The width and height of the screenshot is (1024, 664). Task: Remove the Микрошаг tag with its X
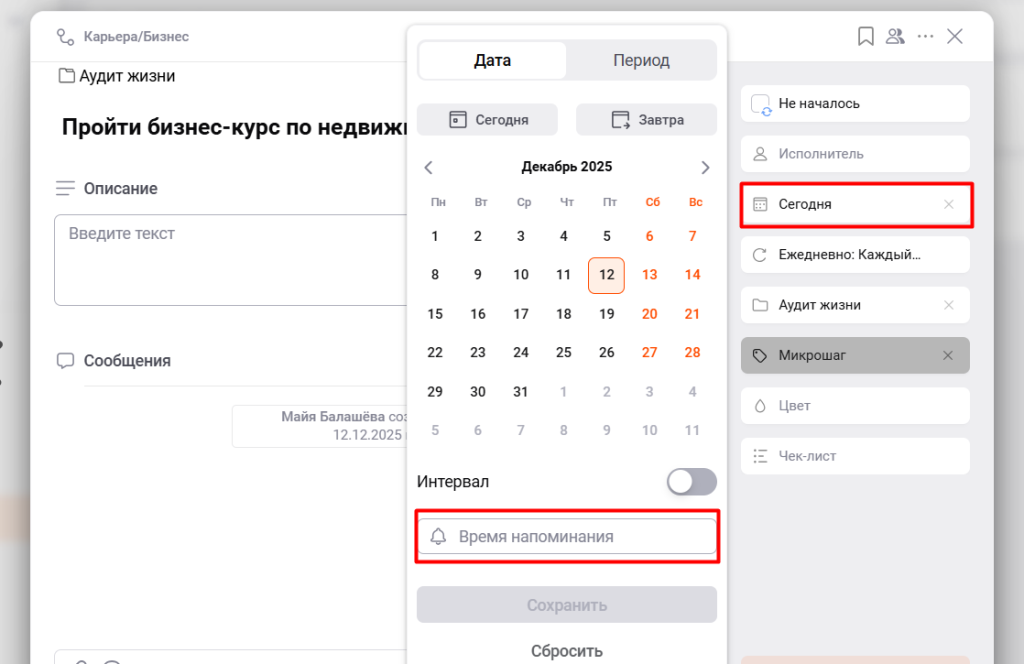(x=948, y=355)
